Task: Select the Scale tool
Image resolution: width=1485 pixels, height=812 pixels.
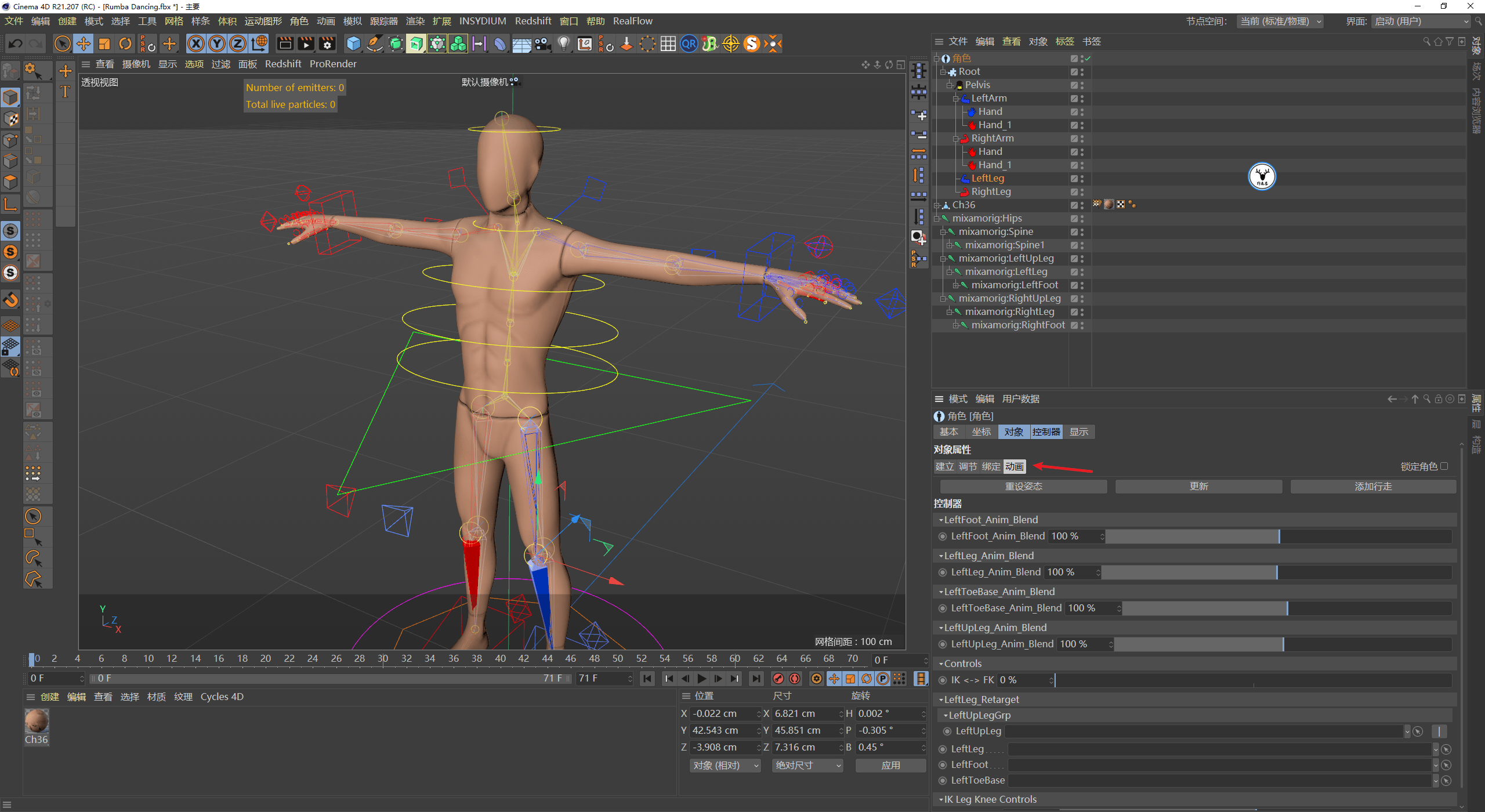Action: tap(104, 43)
